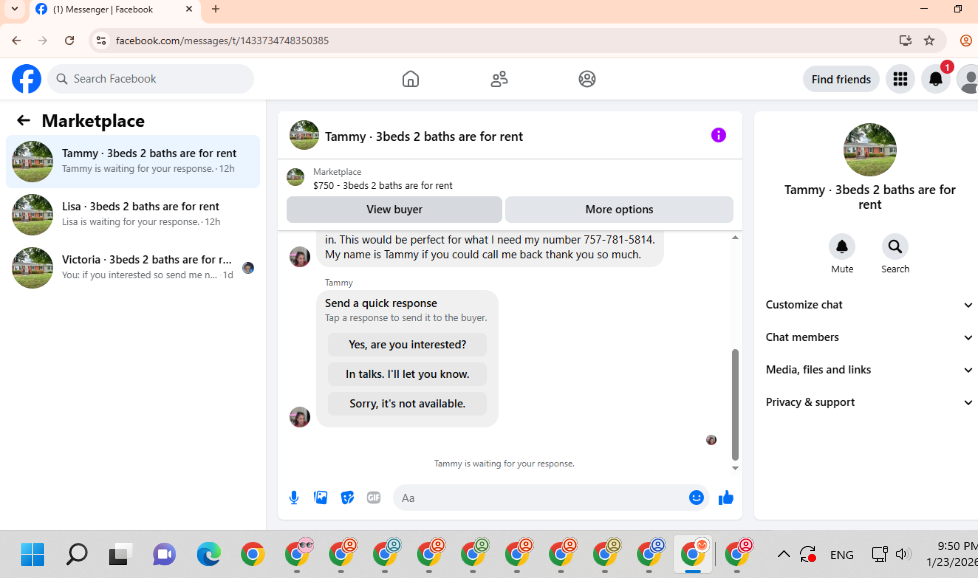Screen dimensions: 978x578
Task: Open Windows taskbar search
Action: pos(77,554)
